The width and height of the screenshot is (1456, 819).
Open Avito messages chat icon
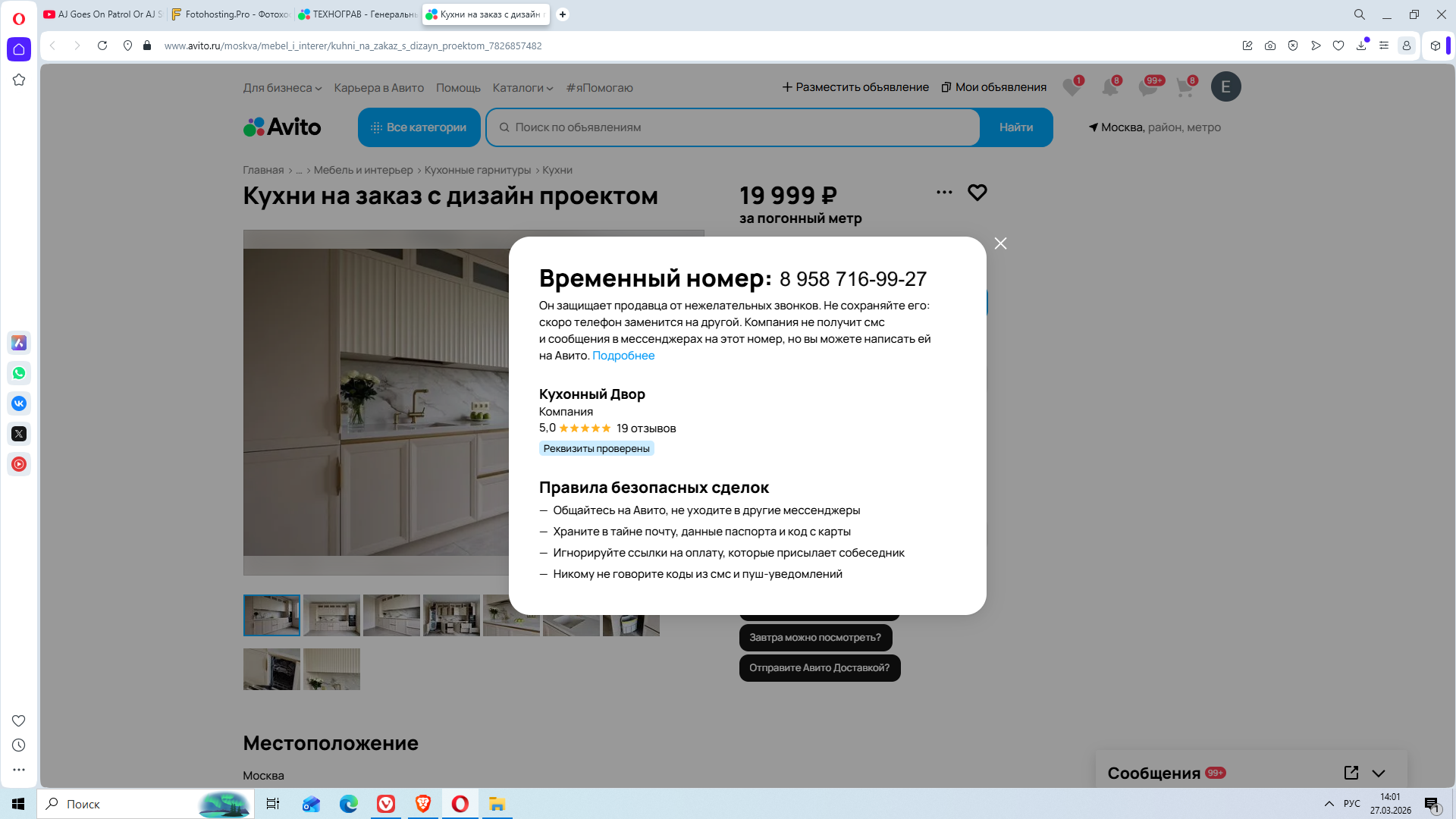coord(1147,87)
